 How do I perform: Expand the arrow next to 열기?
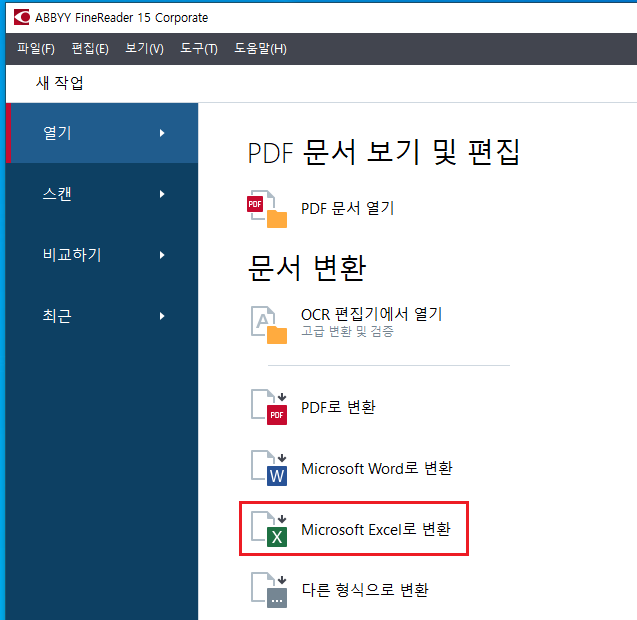point(162,133)
